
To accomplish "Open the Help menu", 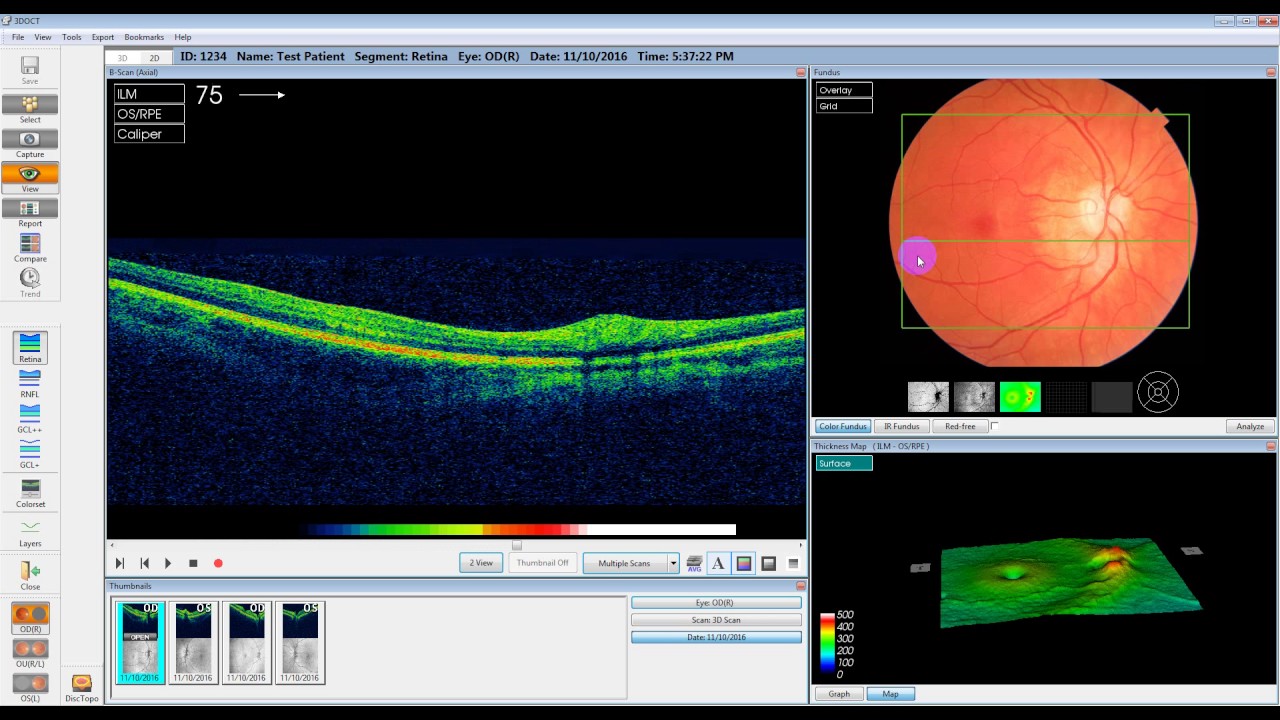I will 183,37.
